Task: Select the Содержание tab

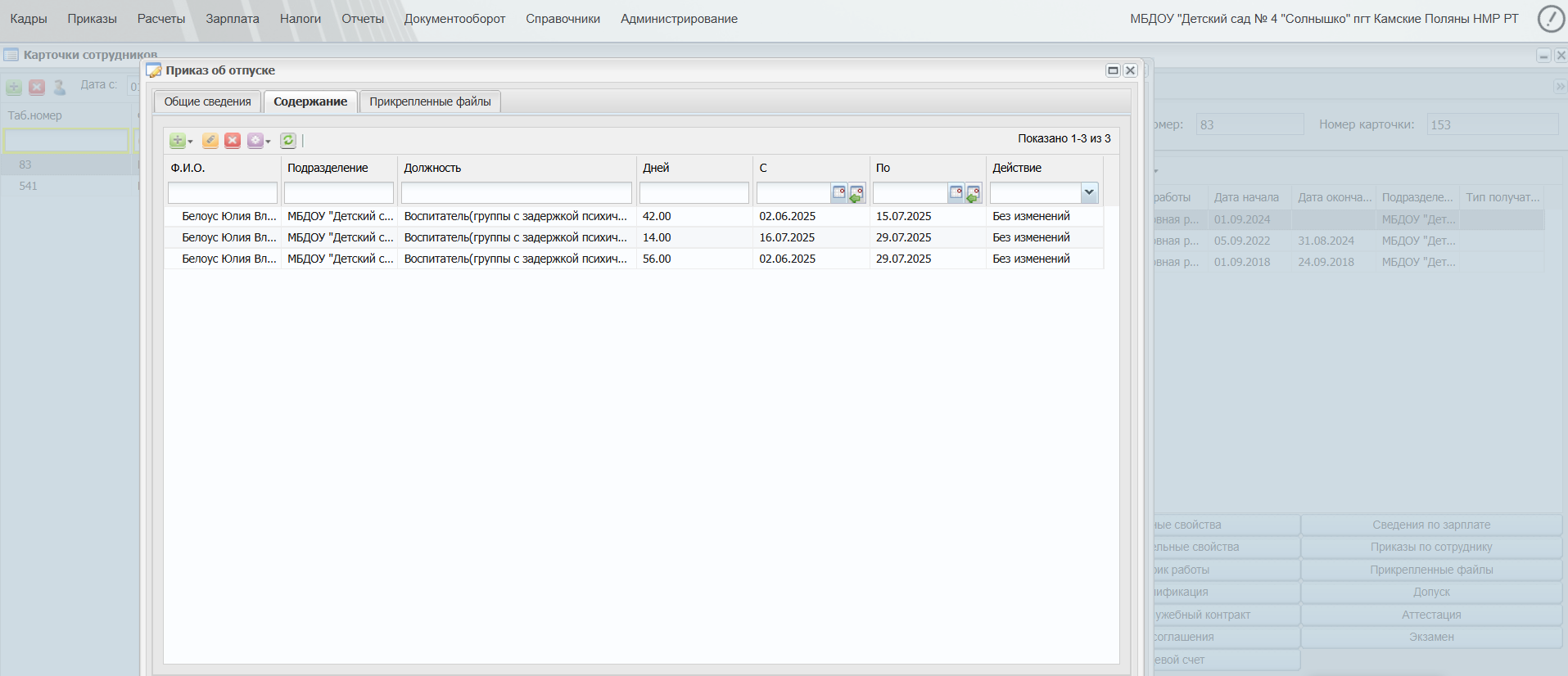Action: pyautogui.click(x=310, y=101)
